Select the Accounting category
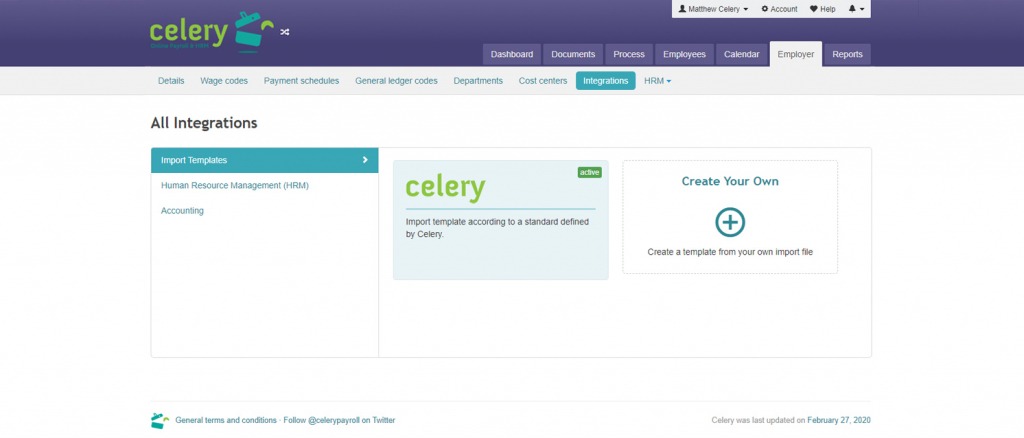Viewport: 1024px width, 438px height. coord(182,211)
